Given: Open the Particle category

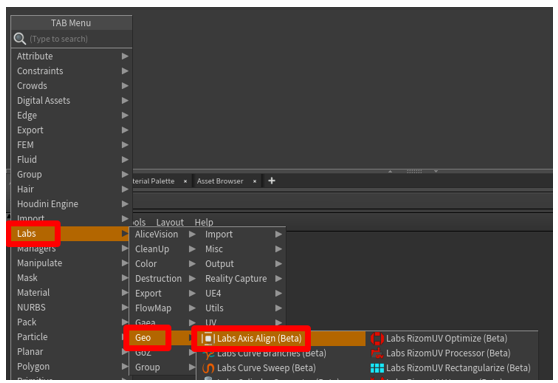Looking at the screenshot, I should pos(69,337).
